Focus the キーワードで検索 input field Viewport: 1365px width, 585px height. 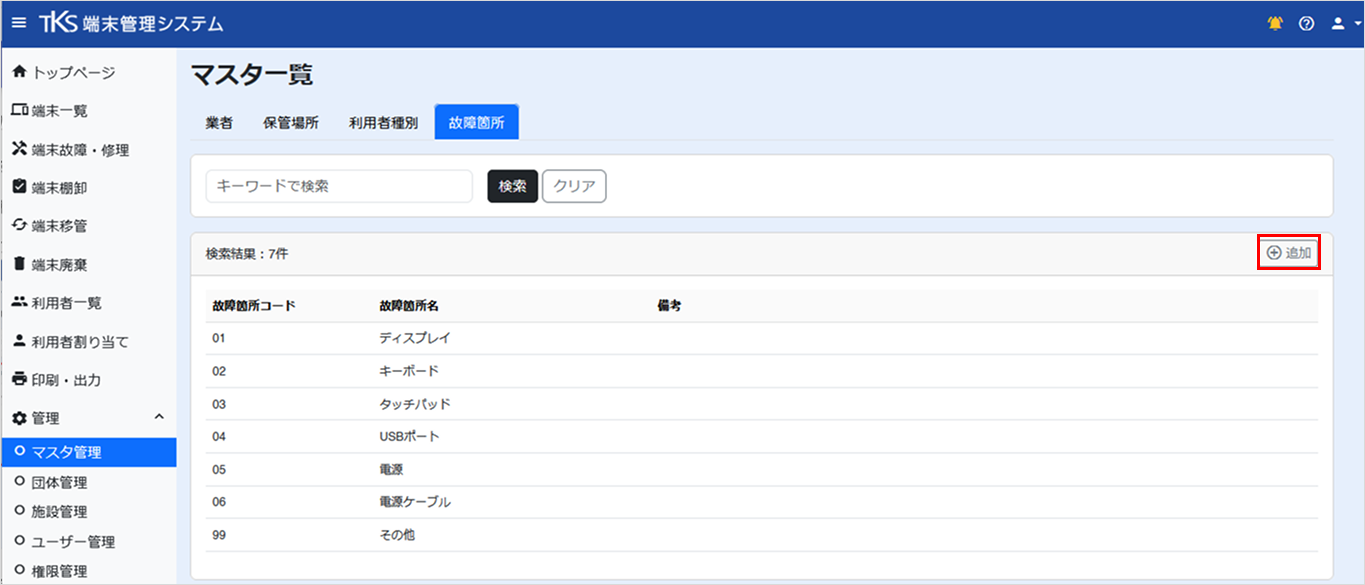pyautogui.click(x=339, y=186)
